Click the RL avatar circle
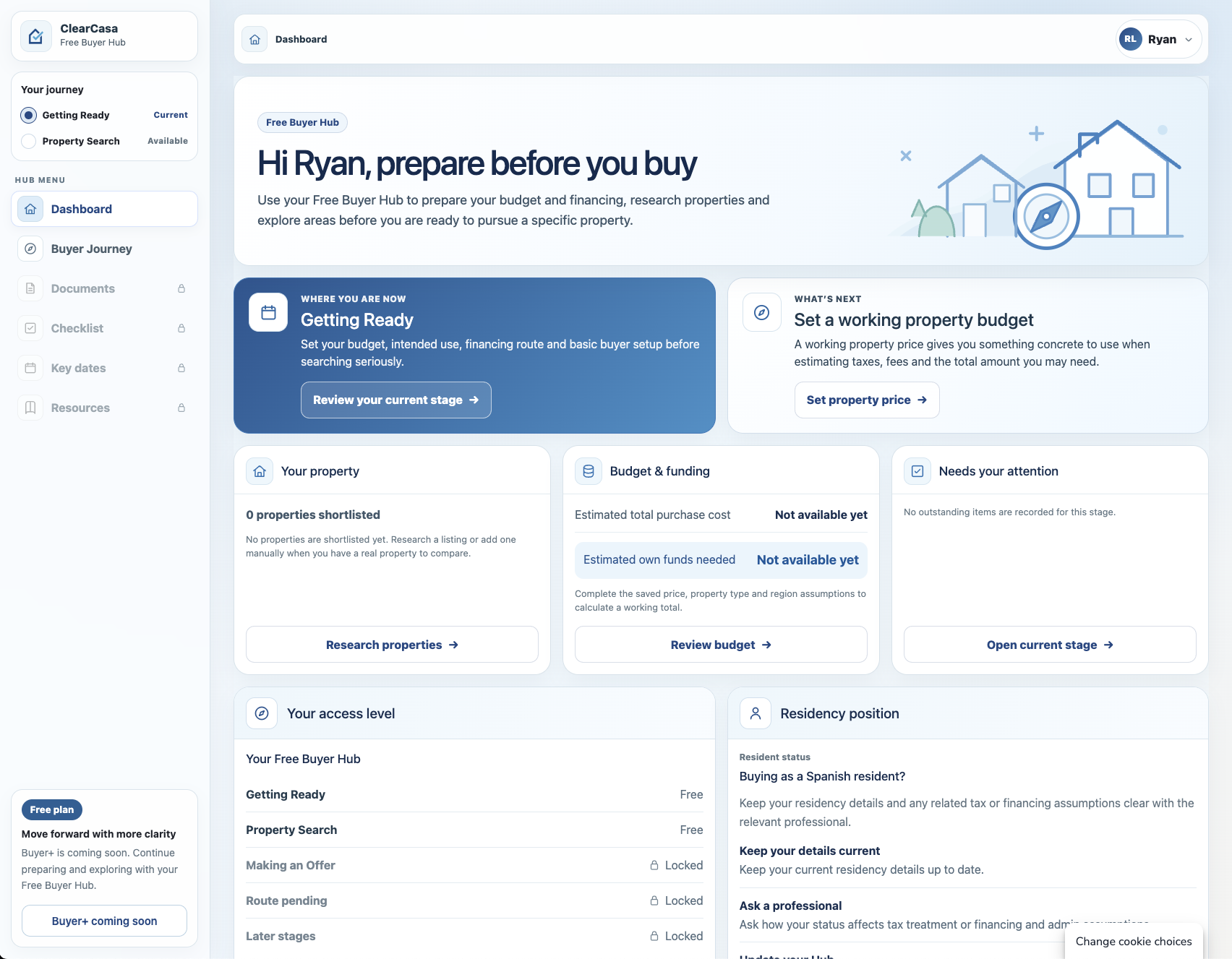The width and height of the screenshot is (1232, 959). [1130, 39]
